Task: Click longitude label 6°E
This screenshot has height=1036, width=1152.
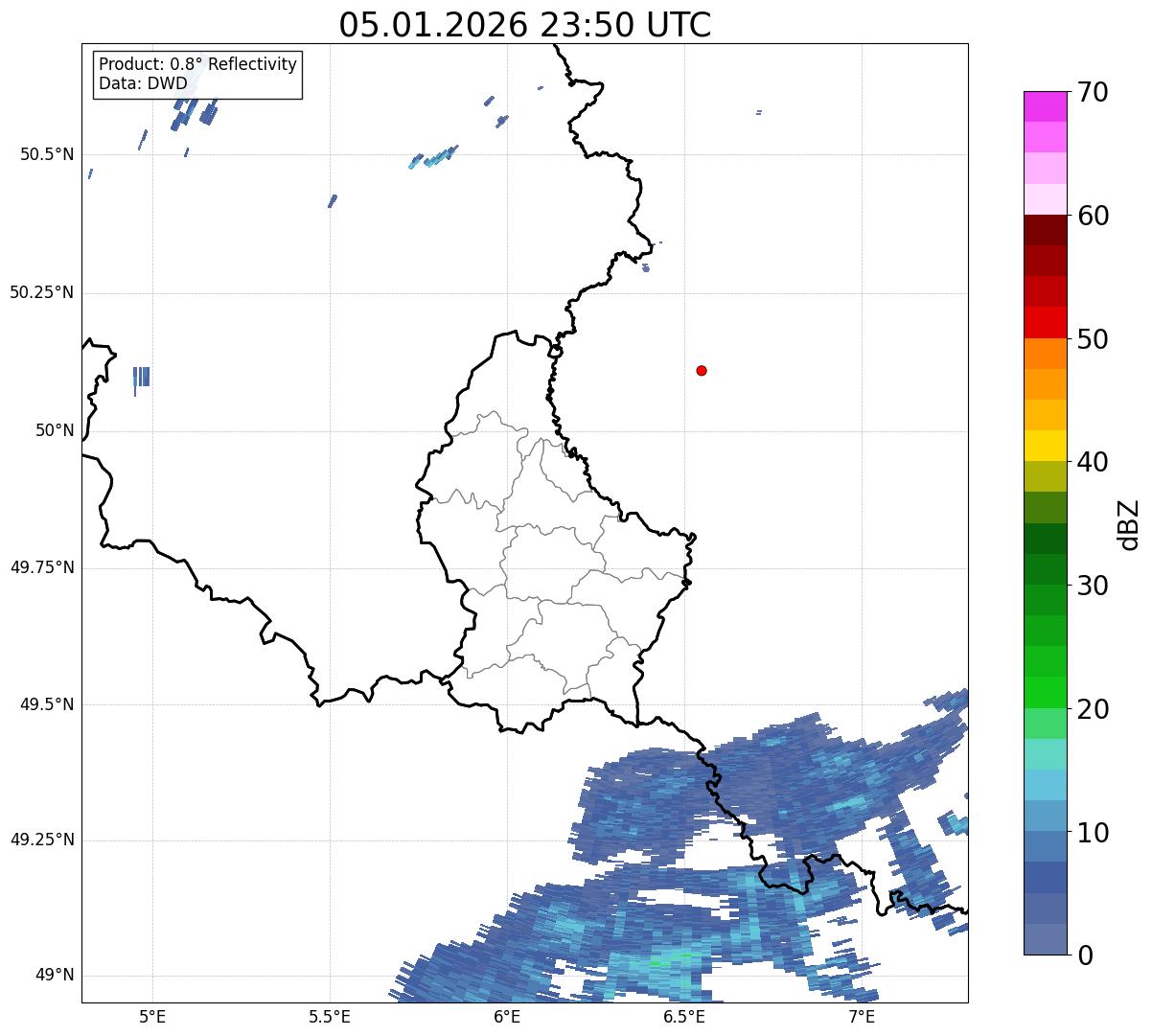Action: pos(507,1017)
